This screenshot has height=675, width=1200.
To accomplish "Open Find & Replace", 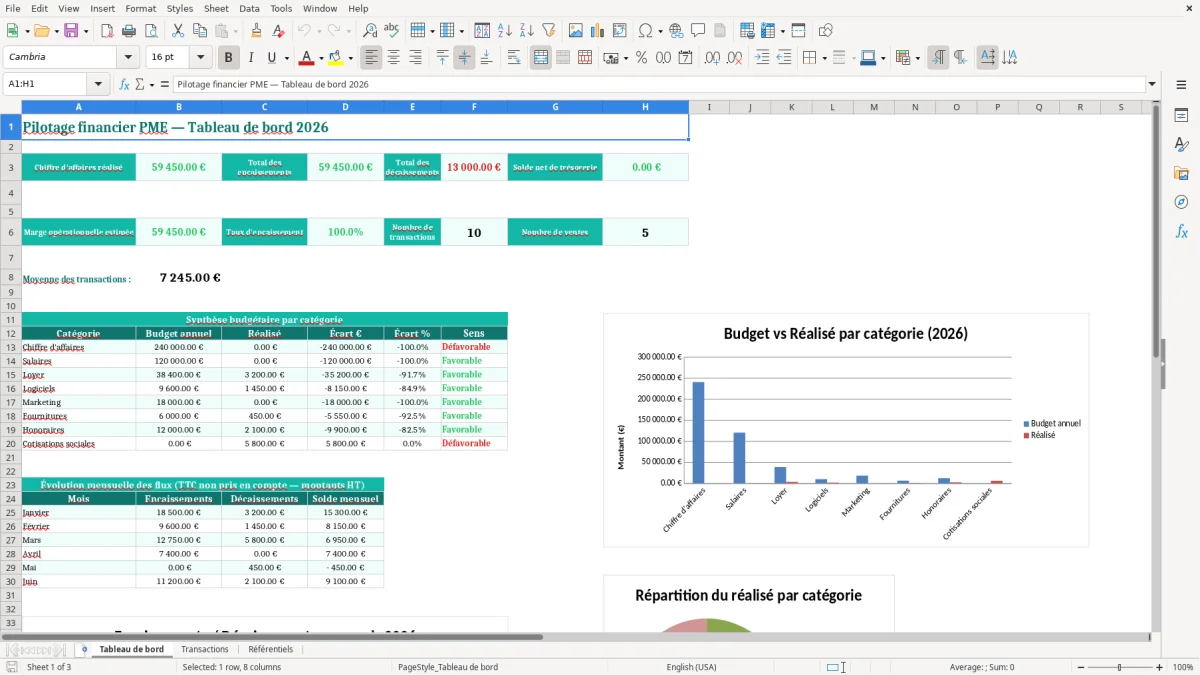I will [370, 31].
